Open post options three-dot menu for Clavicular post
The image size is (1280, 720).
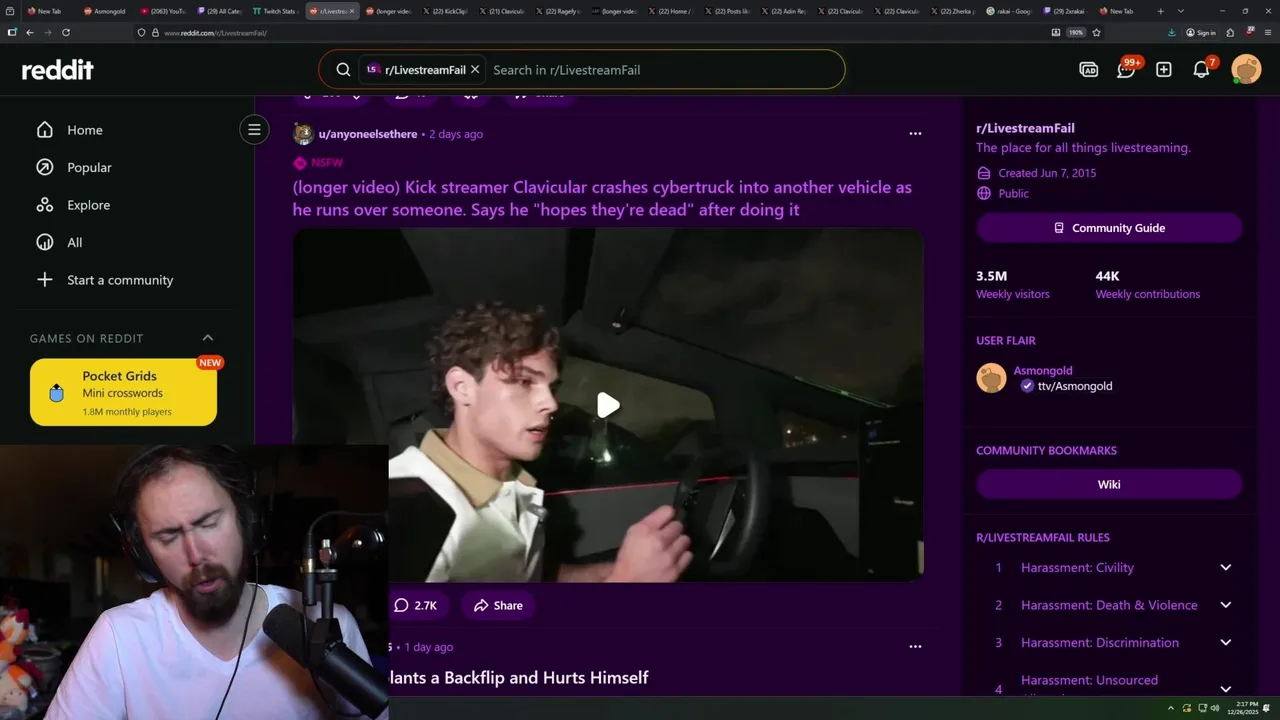915,134
